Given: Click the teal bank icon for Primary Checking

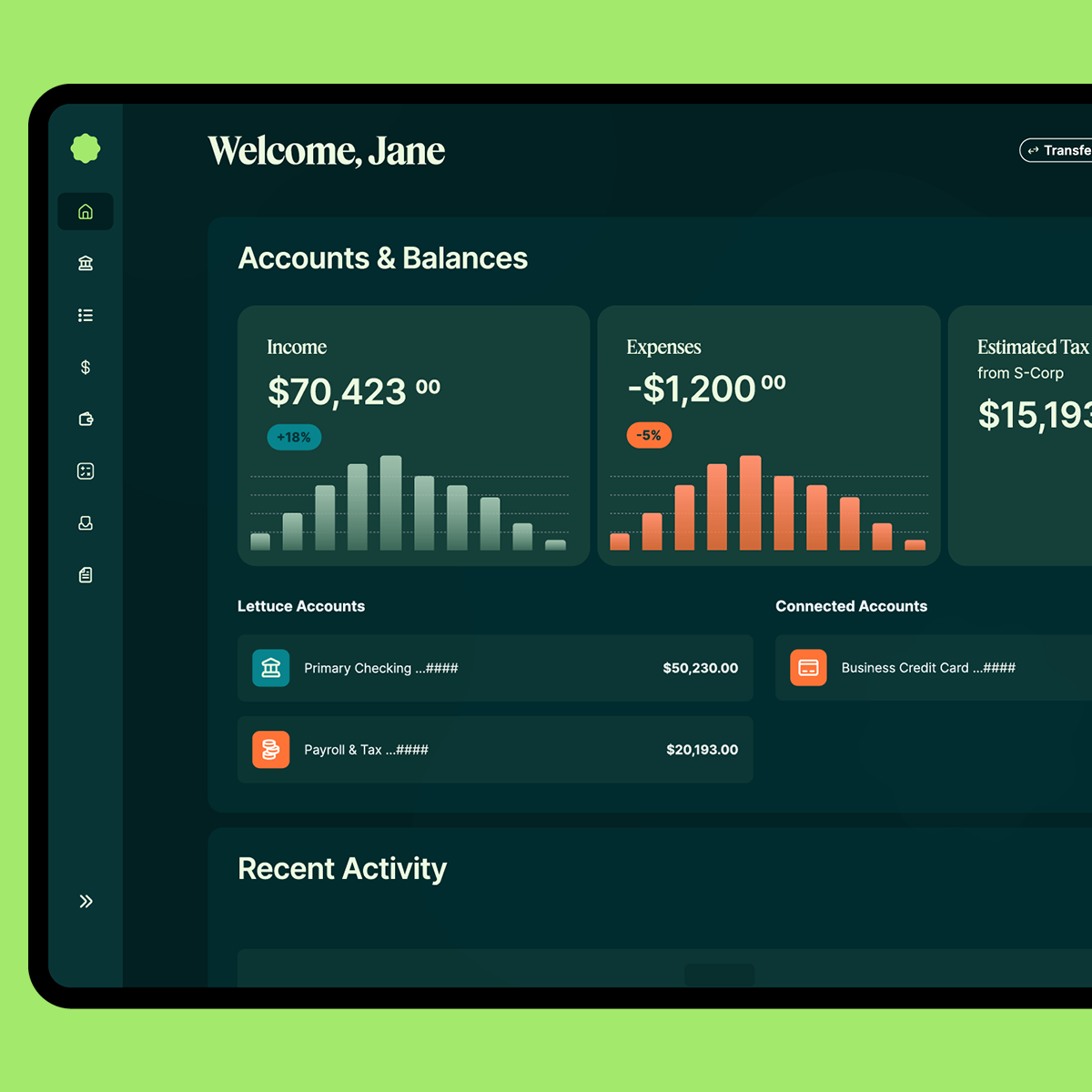Looking at the screenshot, I should click(271, 668).
